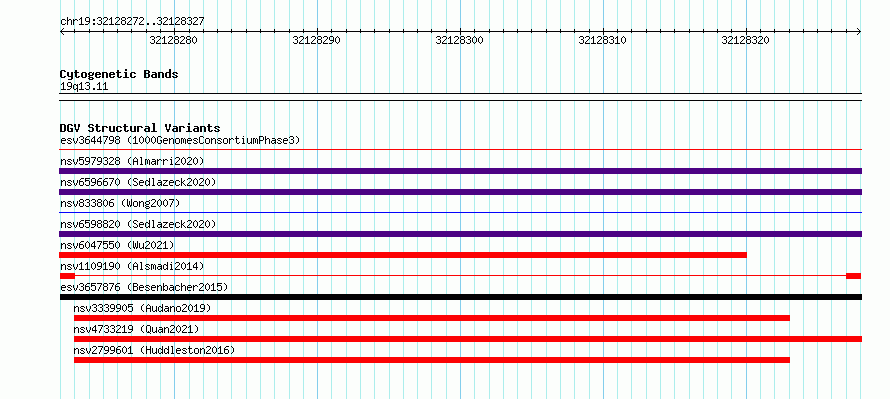Open the nsv6047550 (Wu2021) variant label
Image resolution: width=890 pixels, height=399 pixels.
[117, 245]
